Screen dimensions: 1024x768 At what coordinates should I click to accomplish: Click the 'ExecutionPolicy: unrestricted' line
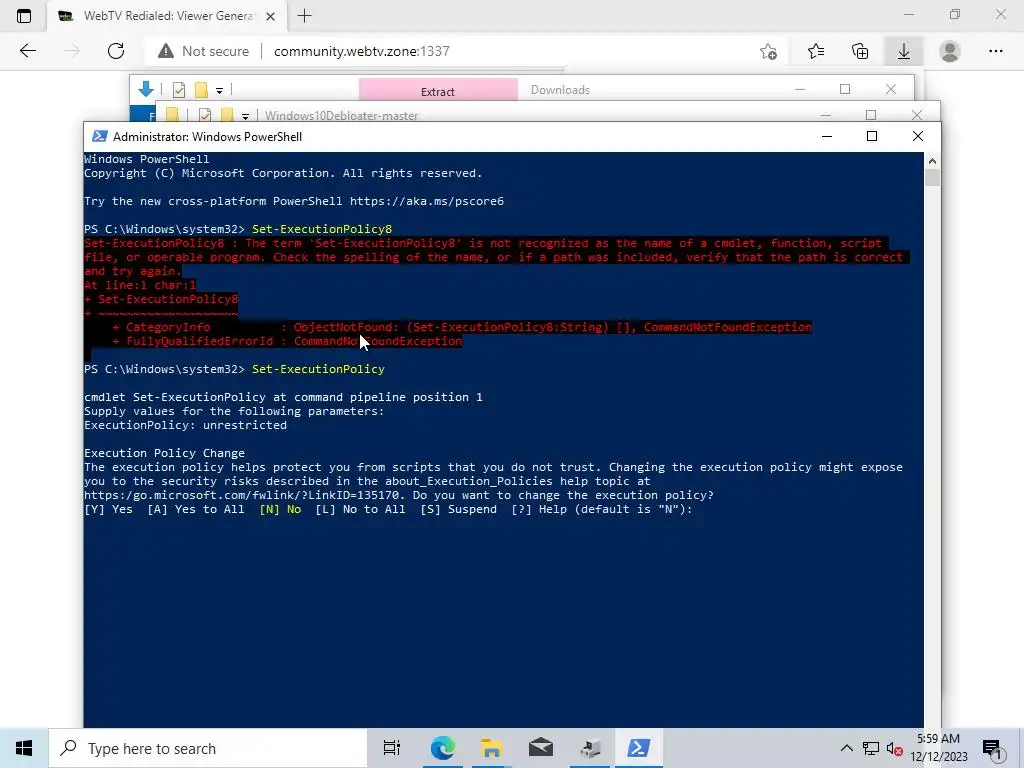coord(185,425)
